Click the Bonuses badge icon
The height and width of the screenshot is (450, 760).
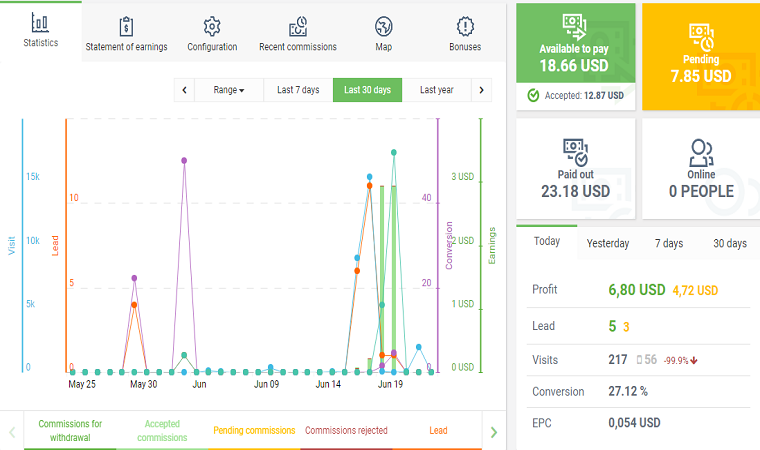point(465,26)
